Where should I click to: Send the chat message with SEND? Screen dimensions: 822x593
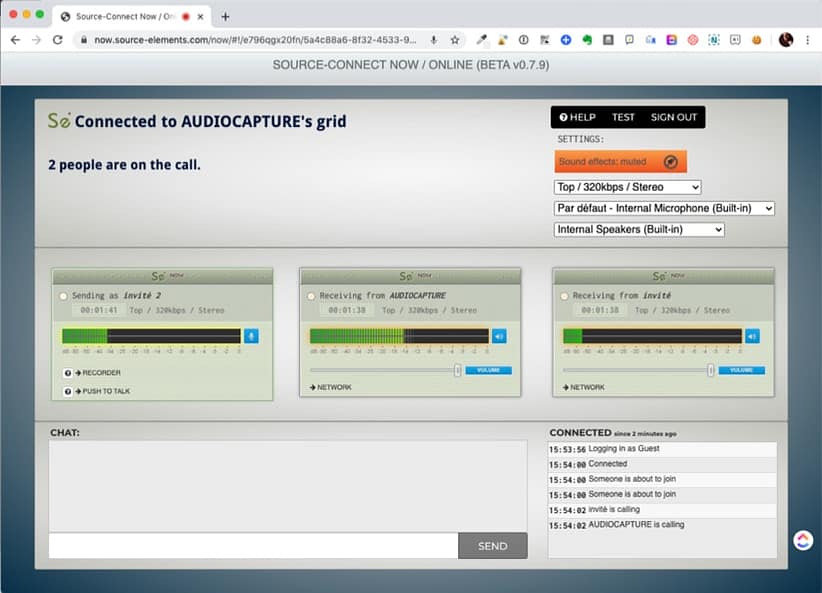coord(493,546)
